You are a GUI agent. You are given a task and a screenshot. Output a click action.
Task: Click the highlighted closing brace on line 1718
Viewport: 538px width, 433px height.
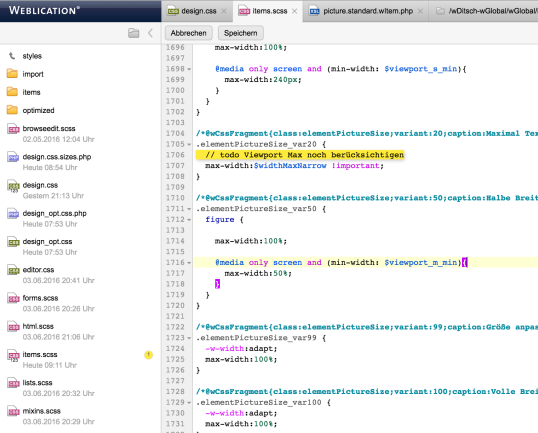coord(217,284)
